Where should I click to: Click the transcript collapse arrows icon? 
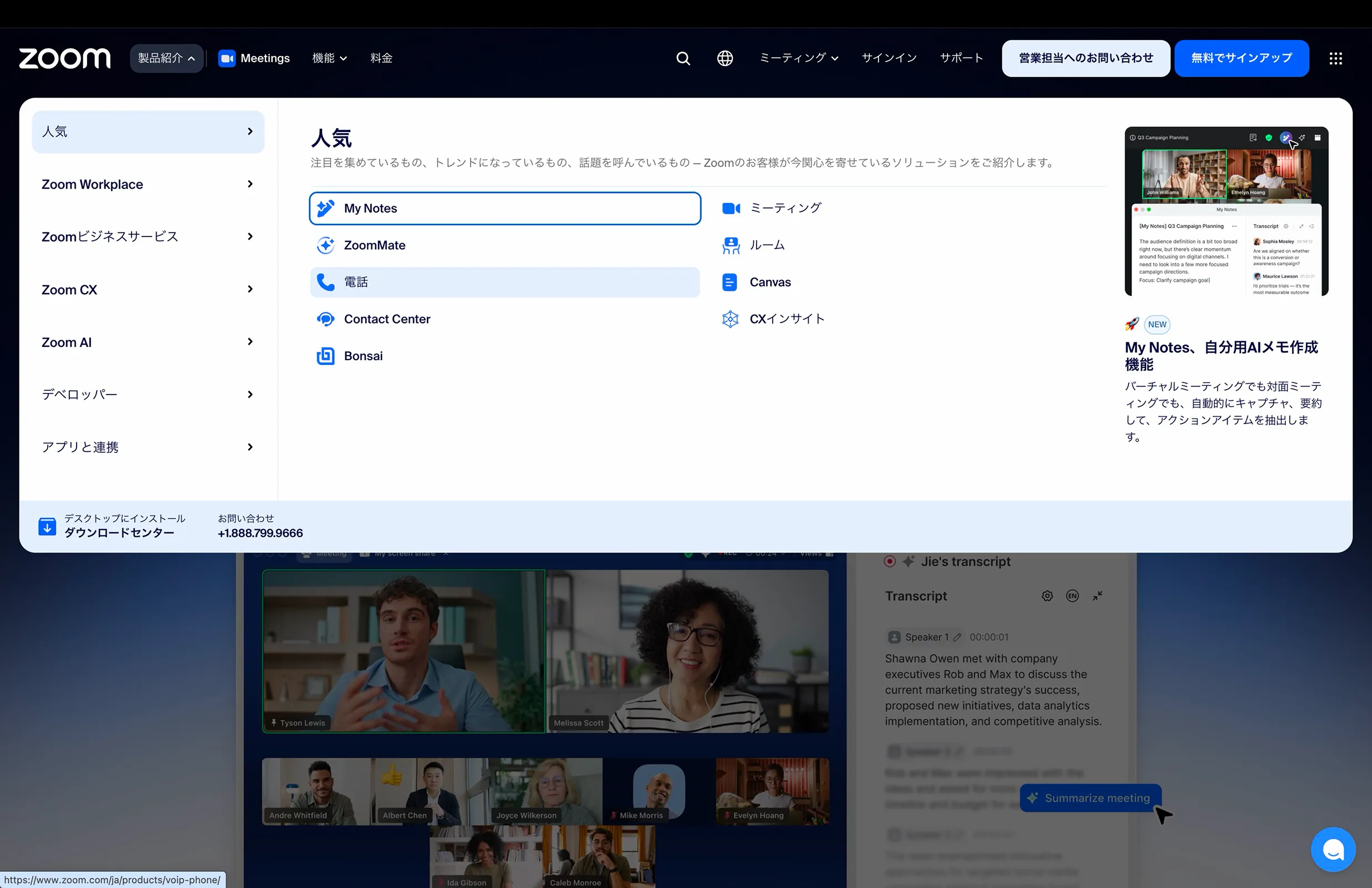(x=1098, y=596)
